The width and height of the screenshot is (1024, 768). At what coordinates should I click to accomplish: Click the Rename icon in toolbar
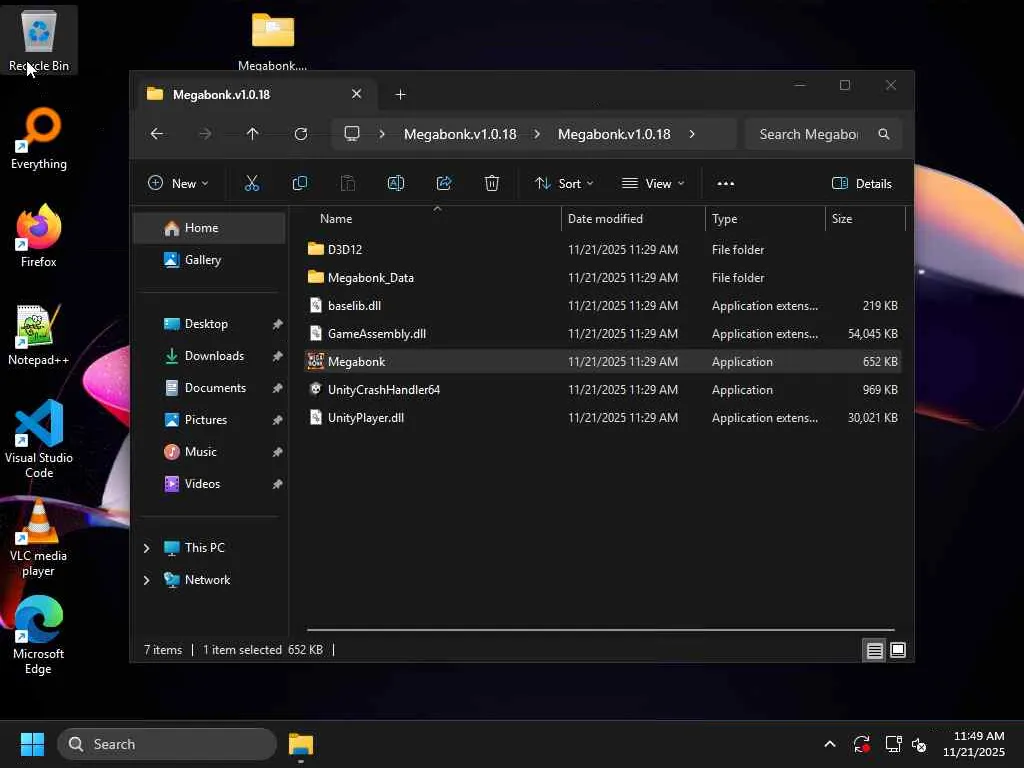(396, 183)
